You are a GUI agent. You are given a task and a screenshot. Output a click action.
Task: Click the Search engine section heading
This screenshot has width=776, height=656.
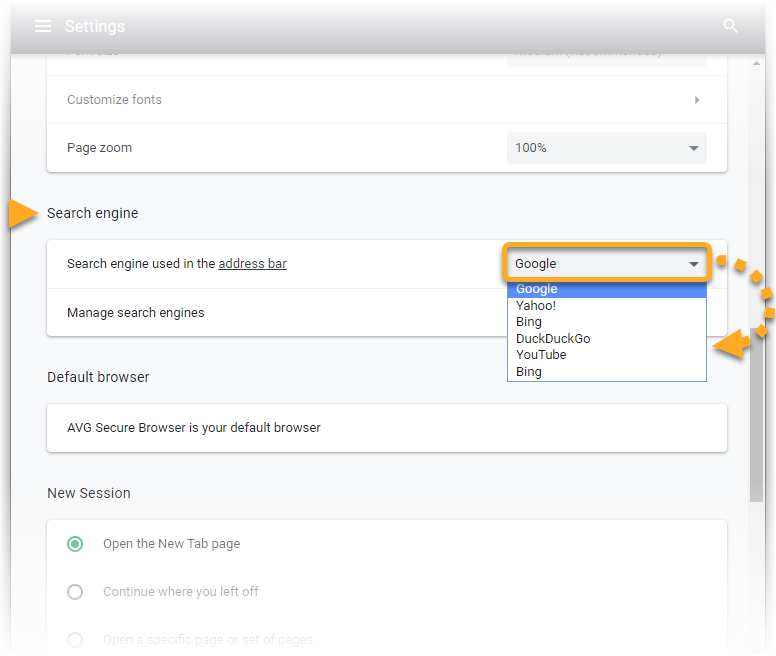[93, 213]
